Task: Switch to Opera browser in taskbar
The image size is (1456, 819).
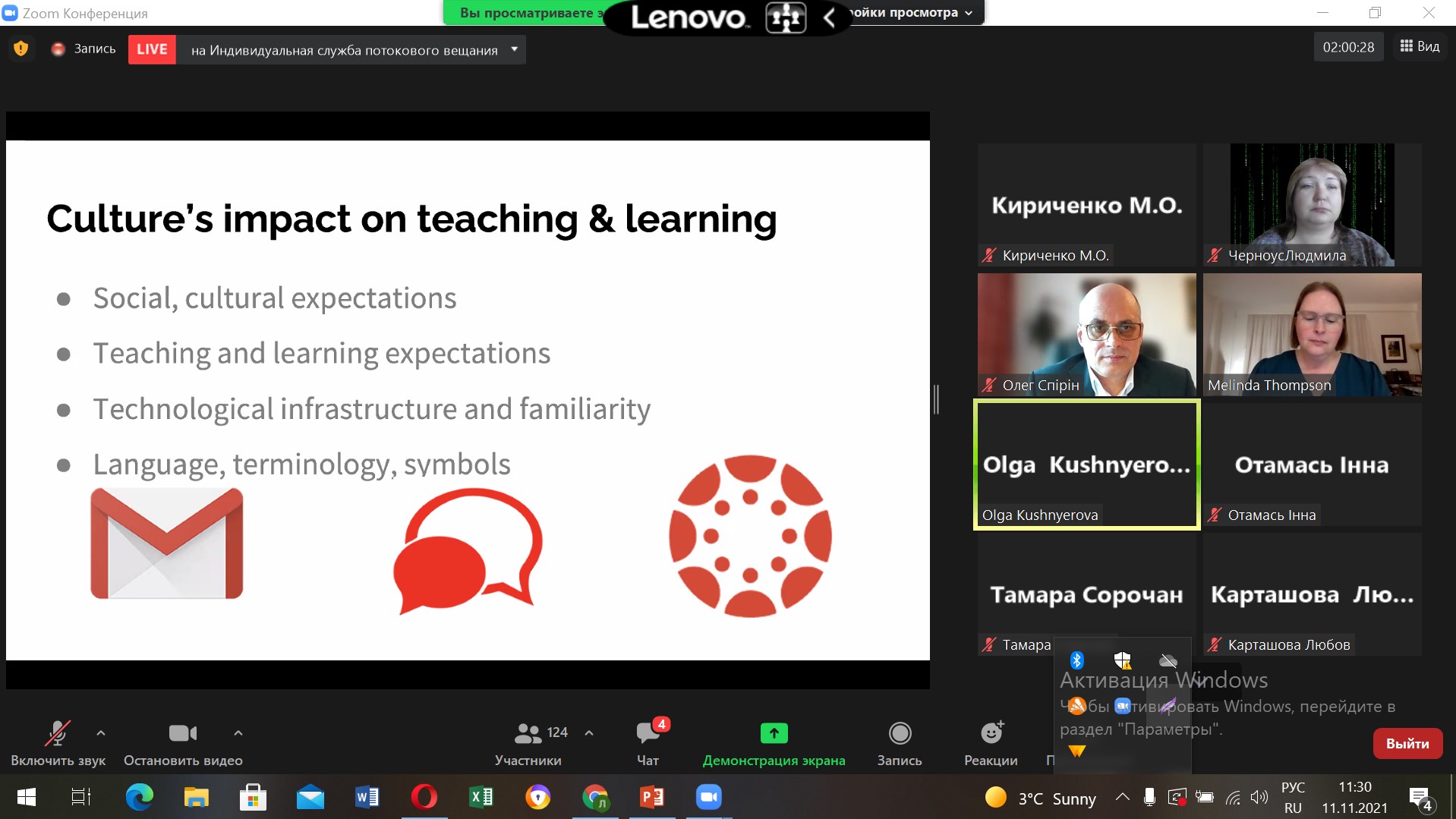Action: 424,797
